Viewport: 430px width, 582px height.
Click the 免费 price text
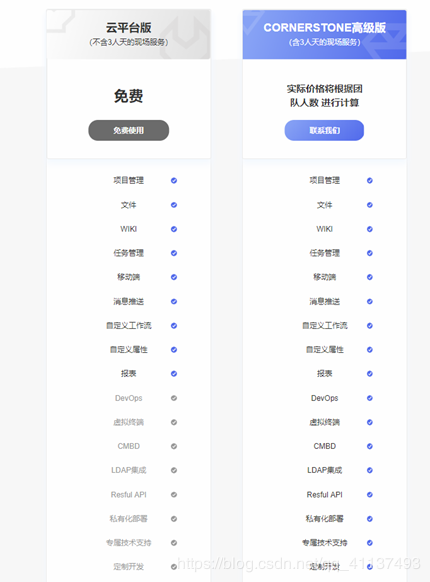(128, 96)
